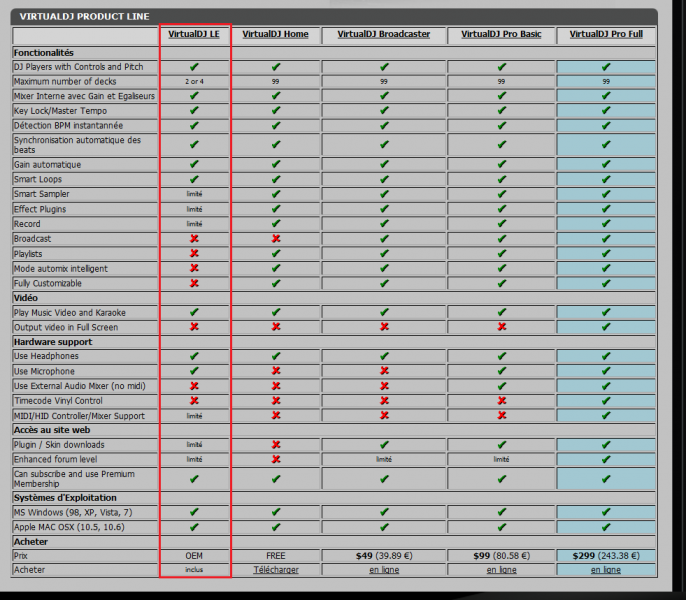Click the 'VIRTUALDJ PRODUCT LINE' title bar

(334, 17)
